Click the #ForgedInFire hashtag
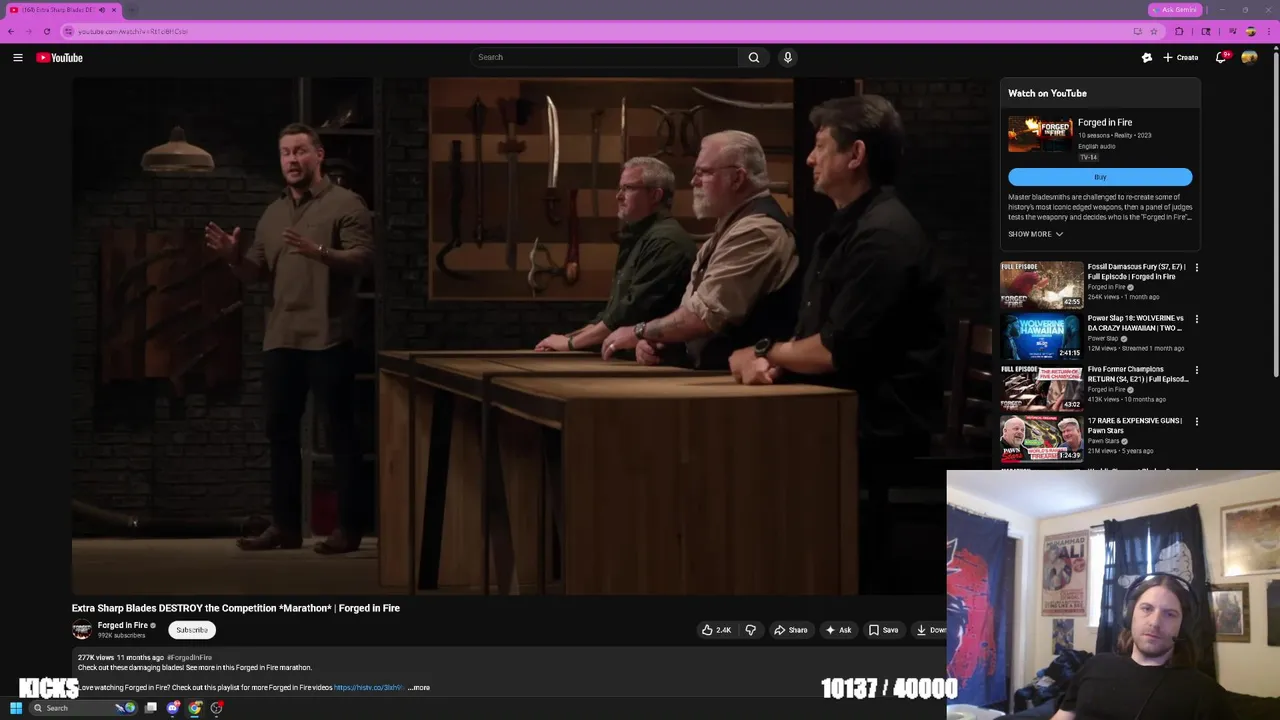Viewport: 1280px width, 720px height. (189, 658)
